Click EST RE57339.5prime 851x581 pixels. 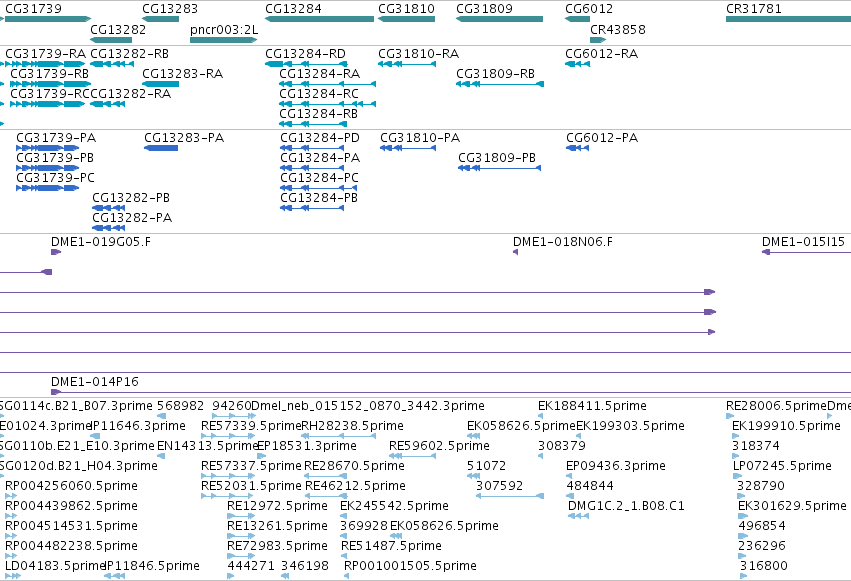pyautogui.click(x=228, y=436)
